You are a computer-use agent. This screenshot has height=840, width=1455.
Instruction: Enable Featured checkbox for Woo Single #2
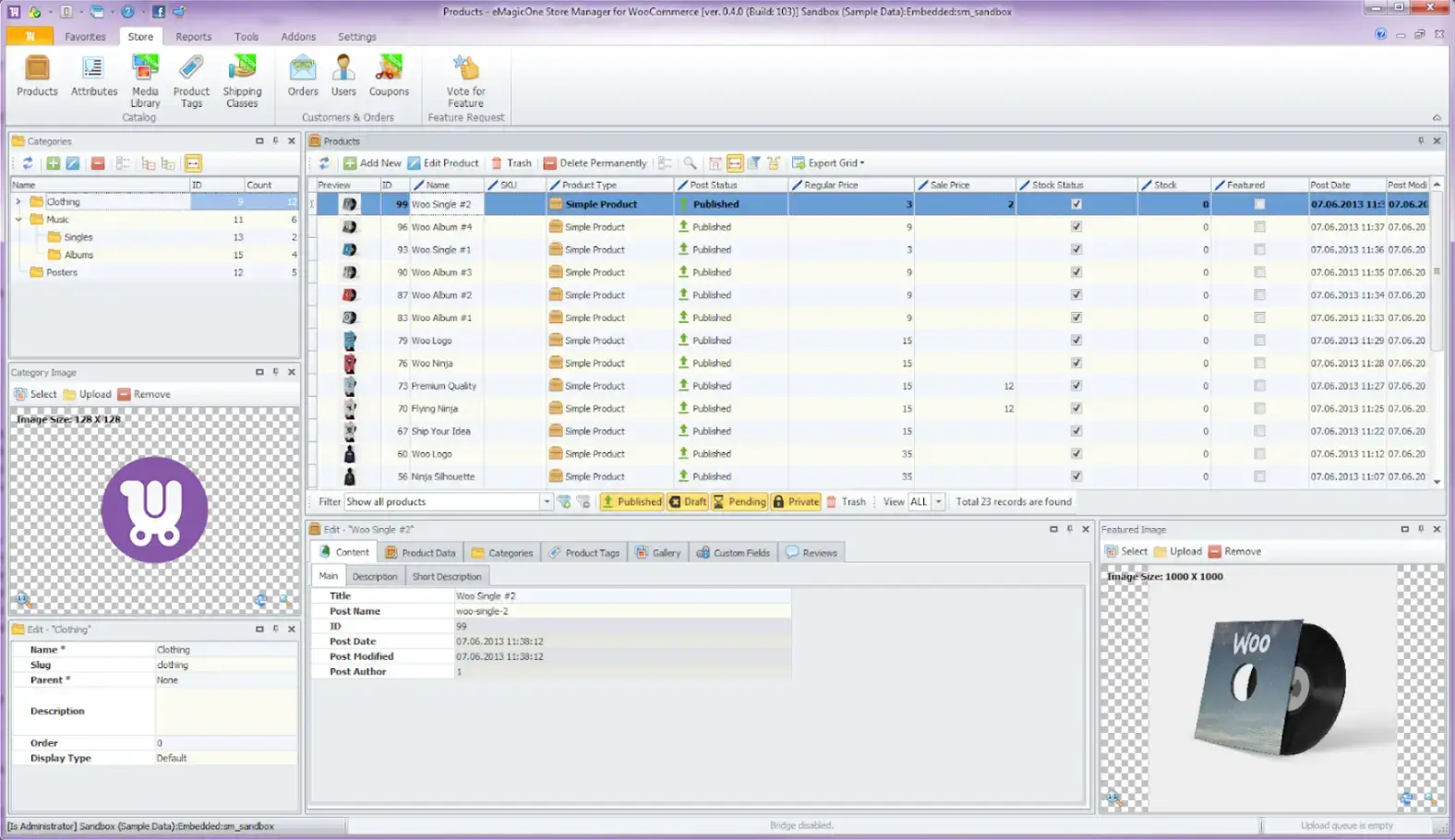(x=1259, y=204)
